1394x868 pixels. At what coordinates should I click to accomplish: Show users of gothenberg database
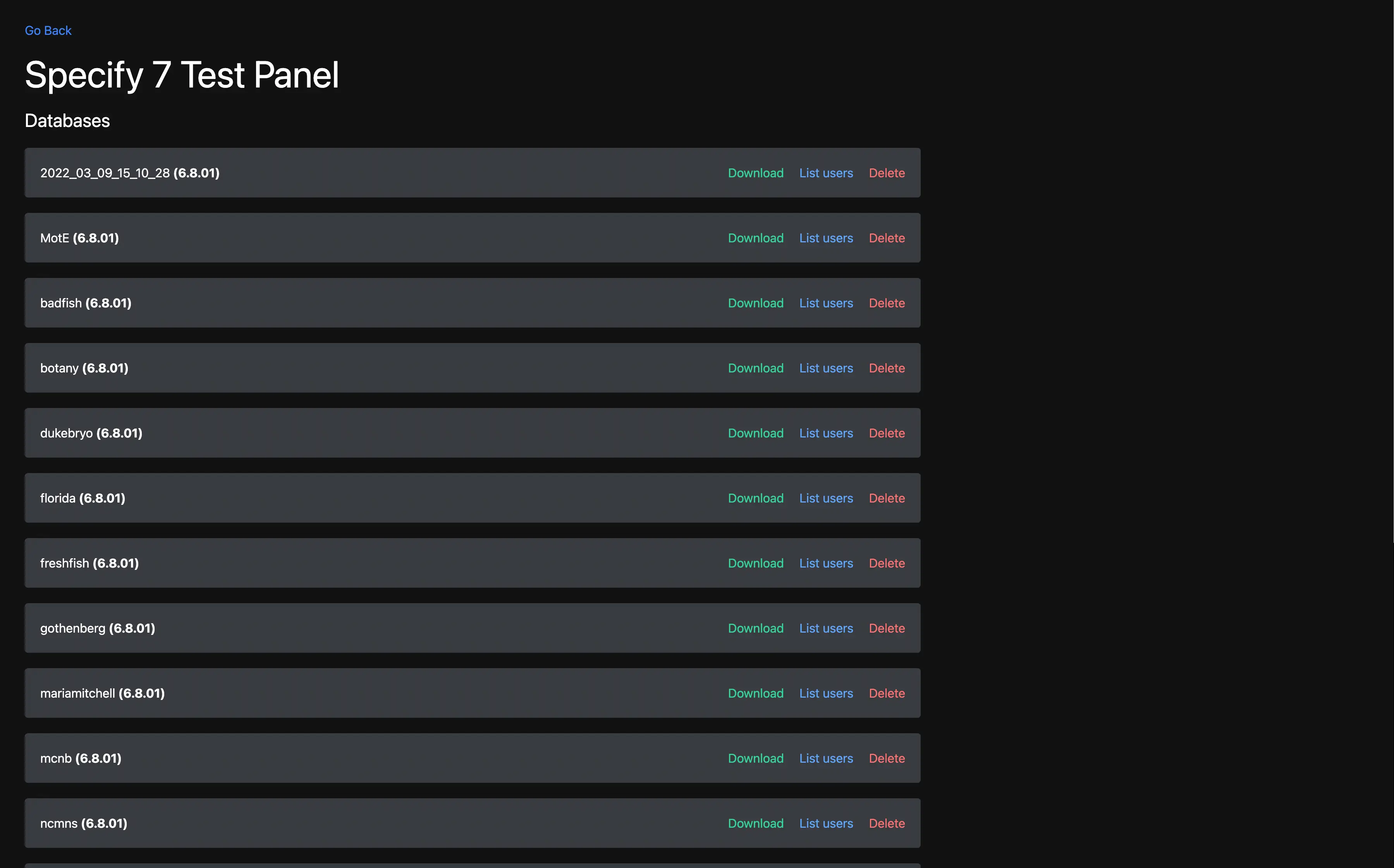point(825,628)
